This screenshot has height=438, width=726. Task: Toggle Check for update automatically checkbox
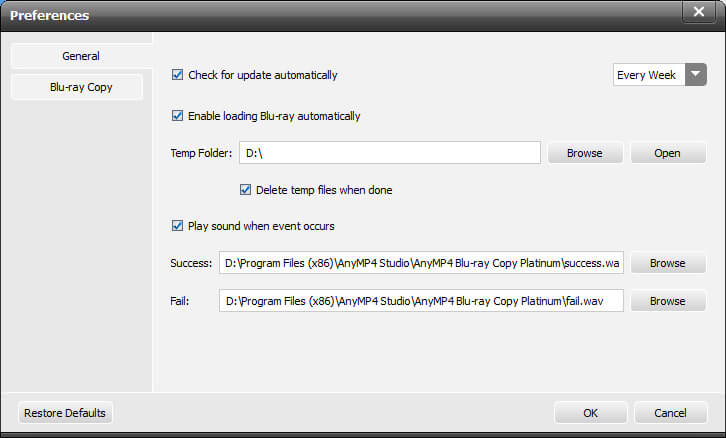click(178, 75)
